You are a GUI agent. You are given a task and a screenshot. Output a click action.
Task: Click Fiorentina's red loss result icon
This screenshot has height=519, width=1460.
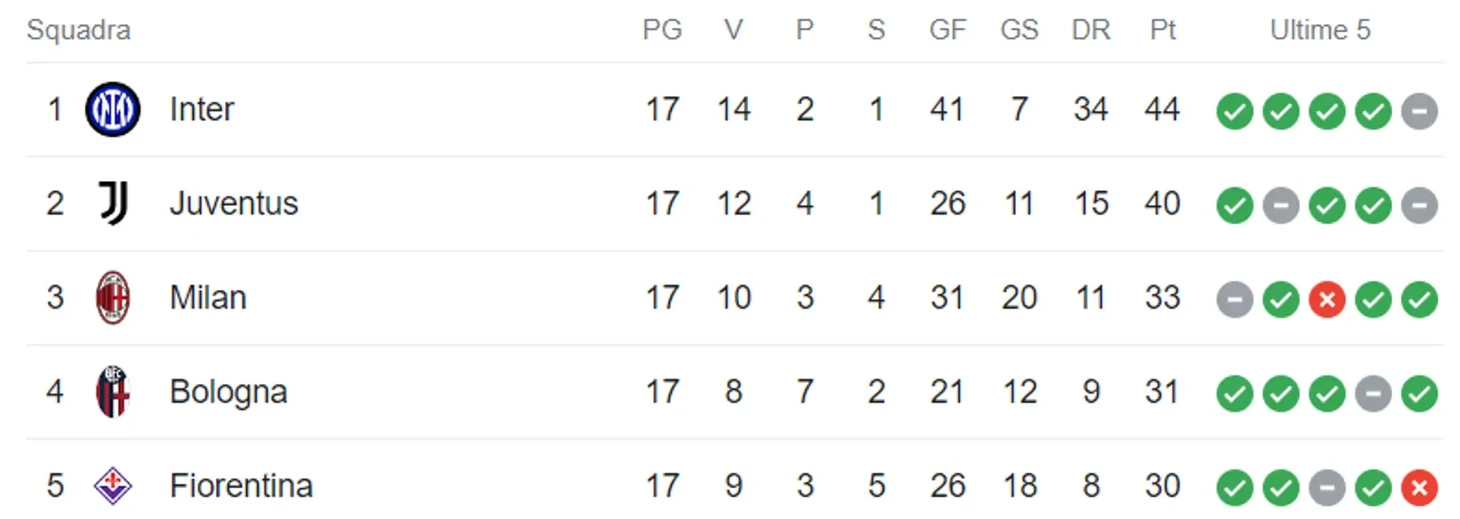1419,487
